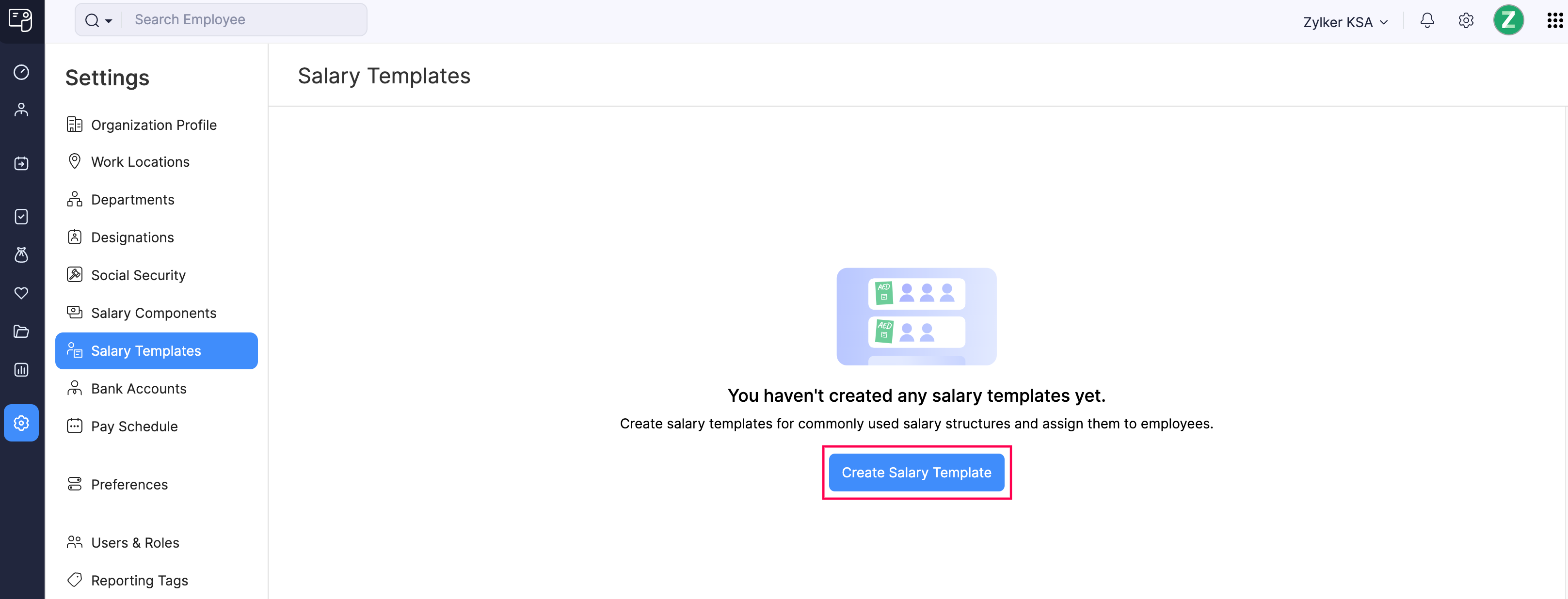This screenshot has width=1568, height=599.
Task: Open the Benefits heart icon
Action: point(21,294)
